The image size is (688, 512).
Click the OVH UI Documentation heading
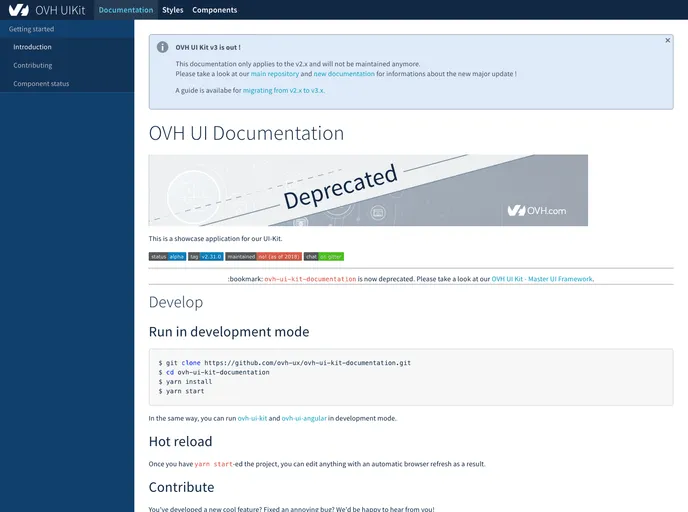tap(246, 133)
